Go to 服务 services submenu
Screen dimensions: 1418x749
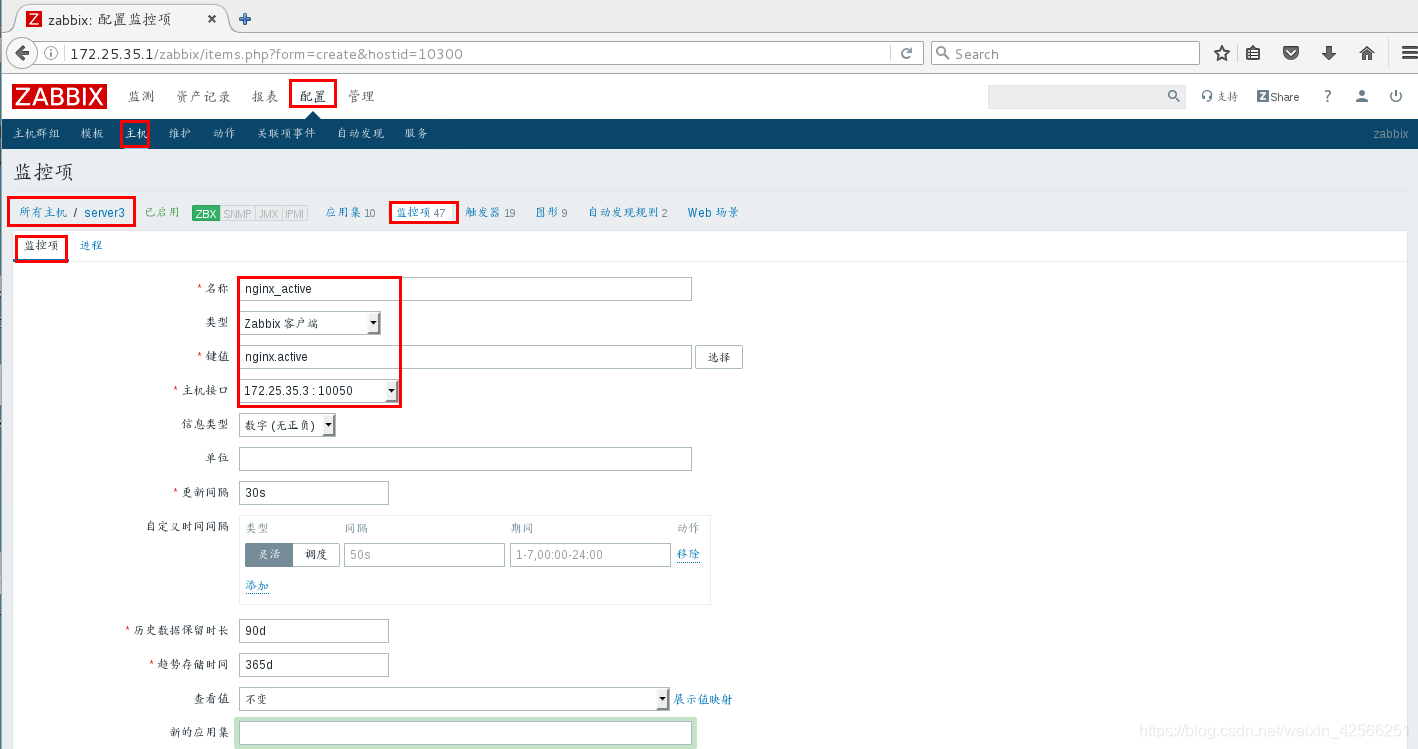pos(416,133)
